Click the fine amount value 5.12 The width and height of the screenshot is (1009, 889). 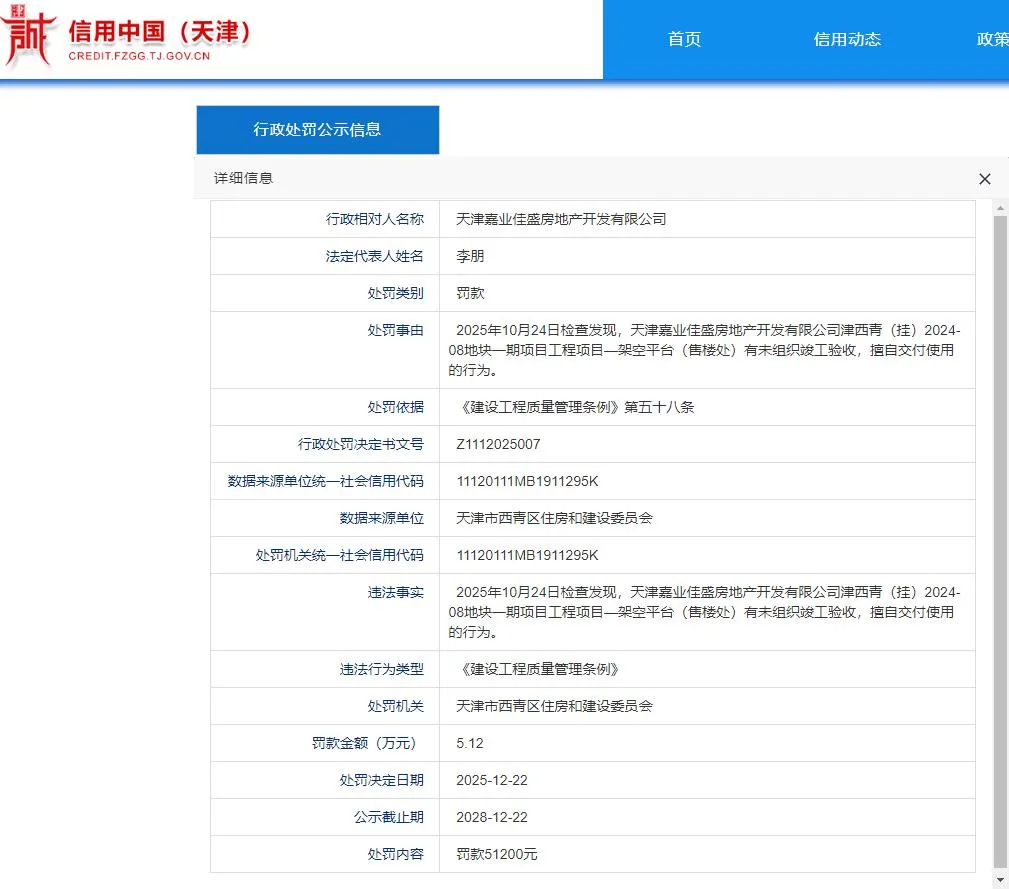point(470,743)
